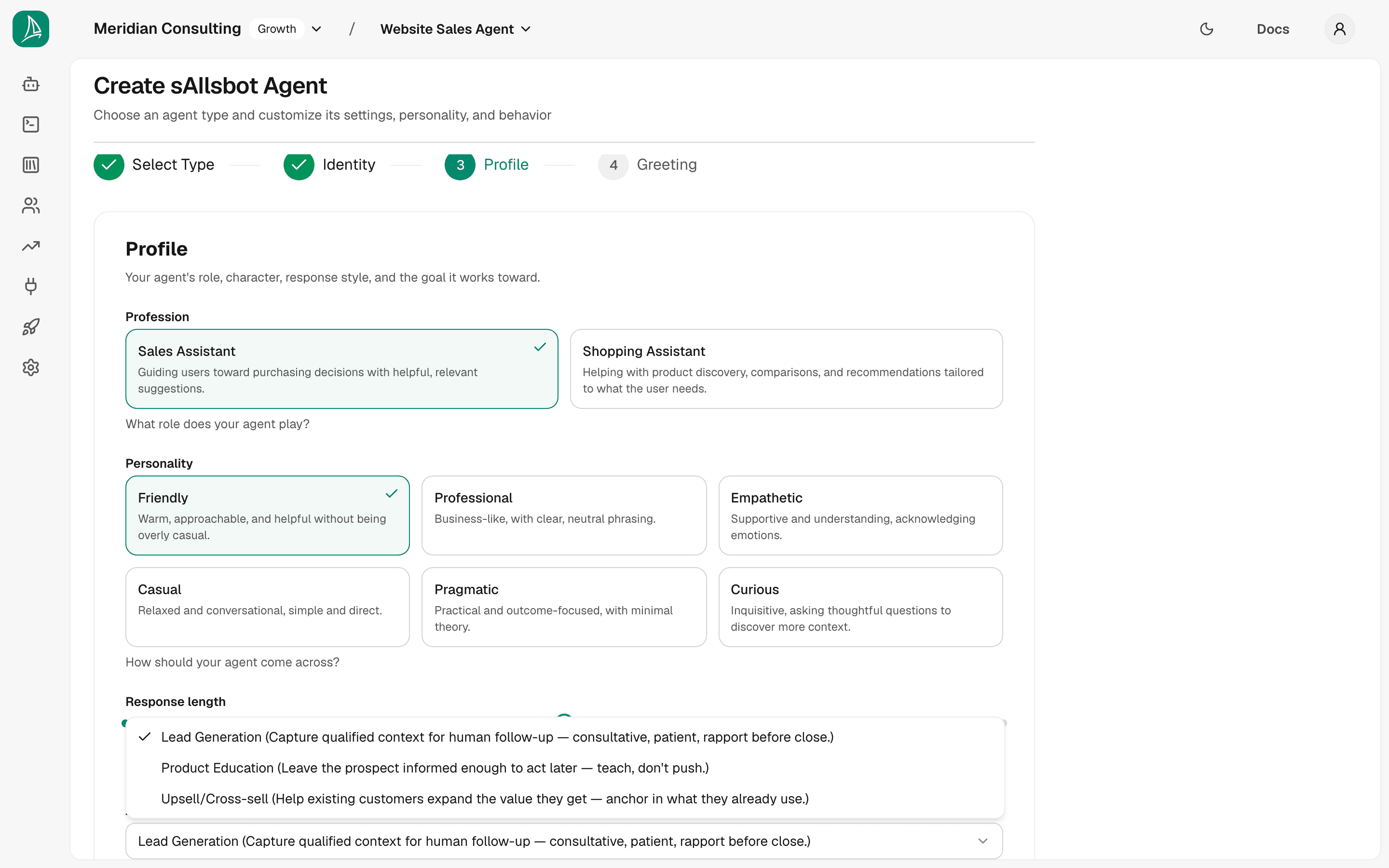
Task: Pick the Curious personality option
Action: [x=860, y=607]
